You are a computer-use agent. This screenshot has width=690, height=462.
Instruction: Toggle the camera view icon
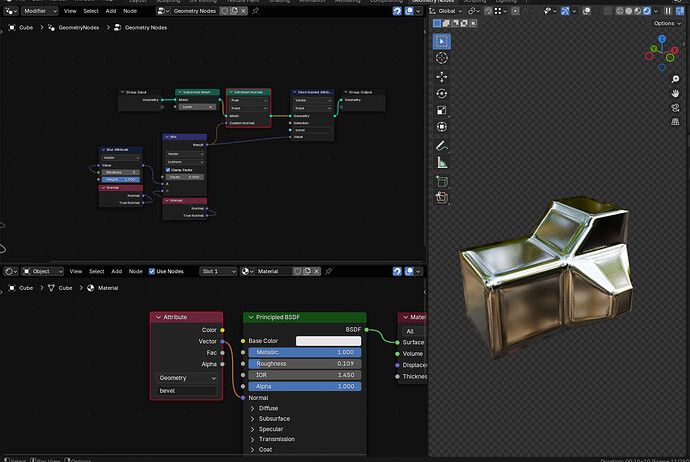(x=675, y=107)
